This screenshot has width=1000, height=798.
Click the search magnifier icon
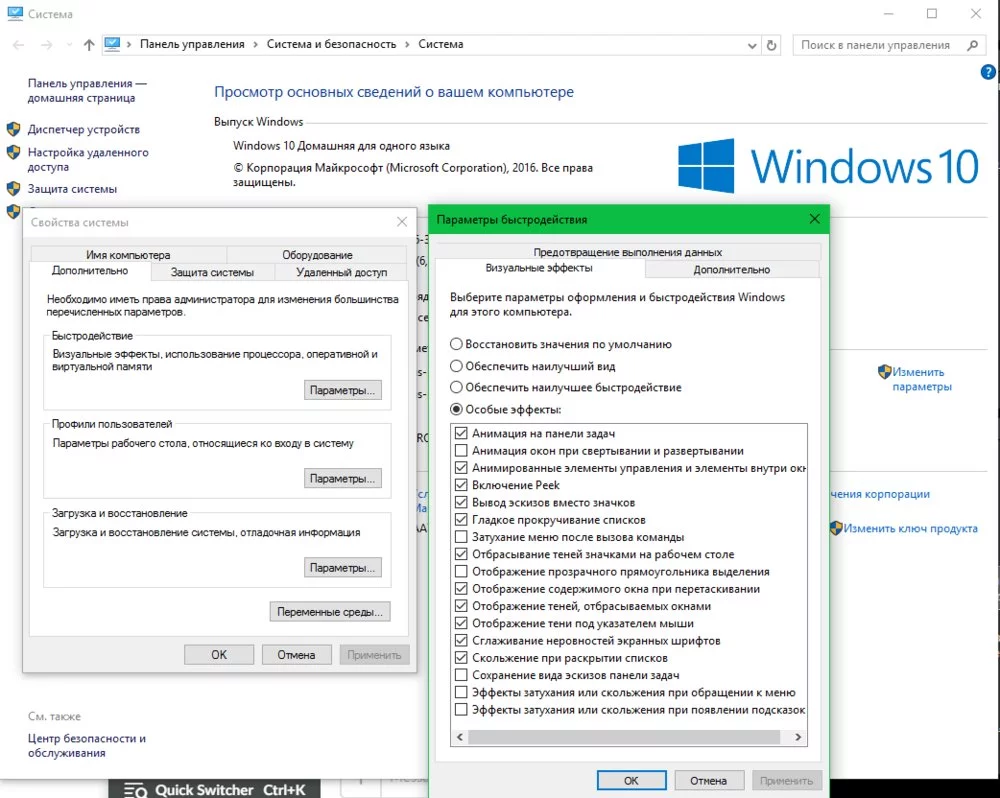pos(972,45)
